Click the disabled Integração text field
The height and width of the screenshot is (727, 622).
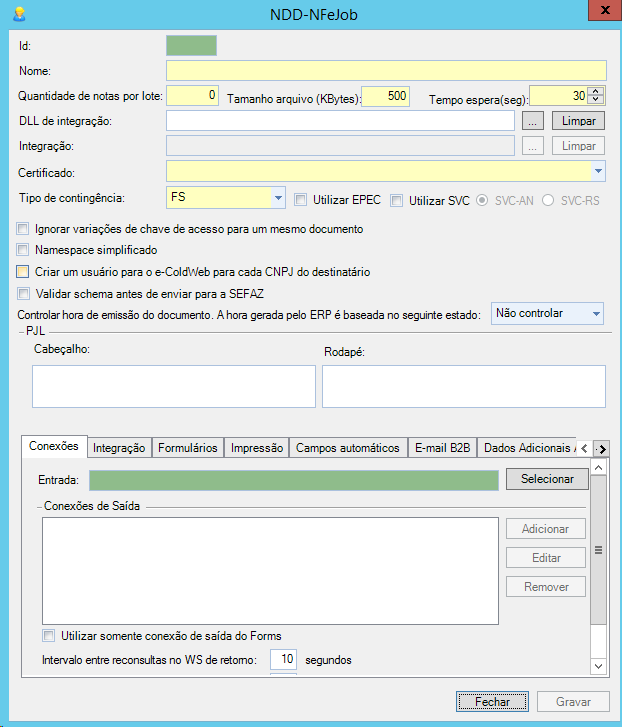(340, 146)
